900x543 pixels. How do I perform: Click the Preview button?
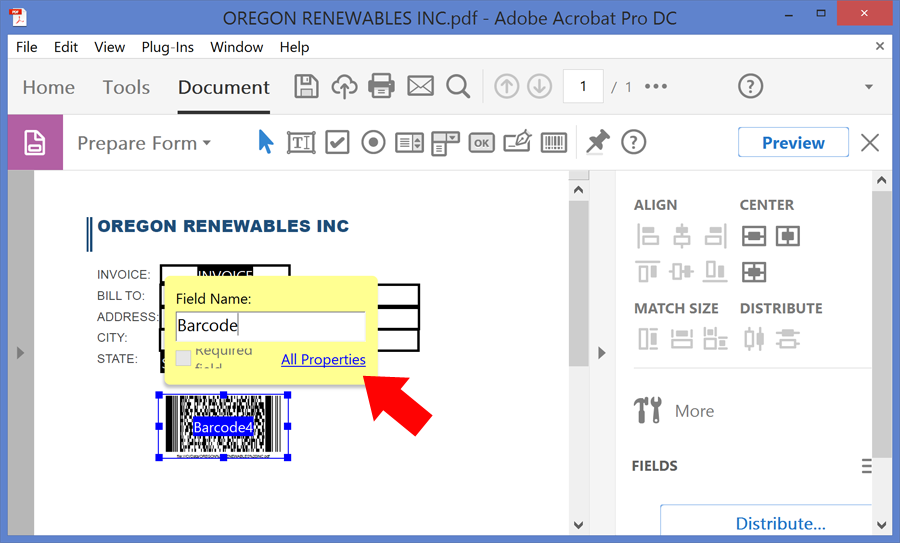[793, 143]
